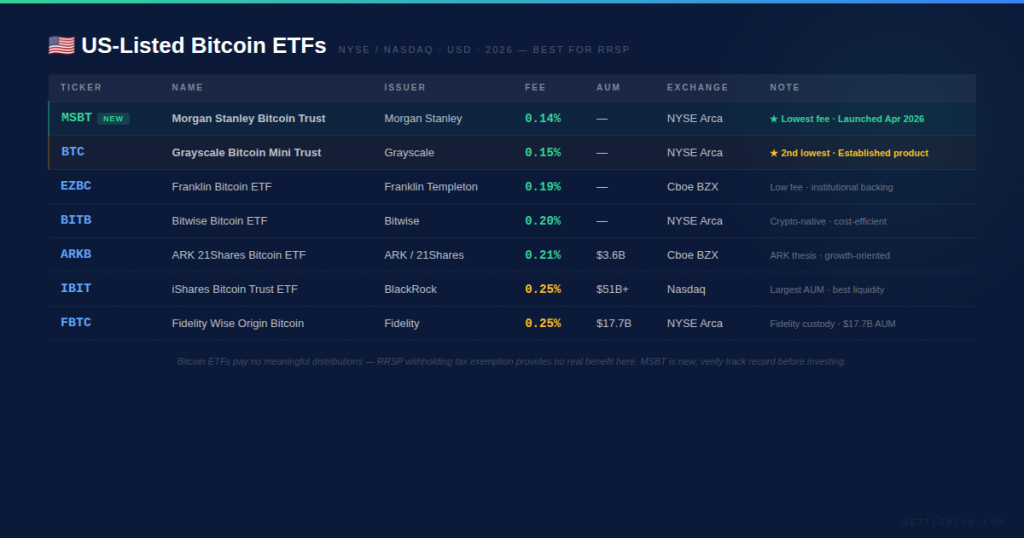This screenshot has width=1024, height=538.
Task: Select Morgan Stanley Bitcoin Trust name
Action: (248, 118)
